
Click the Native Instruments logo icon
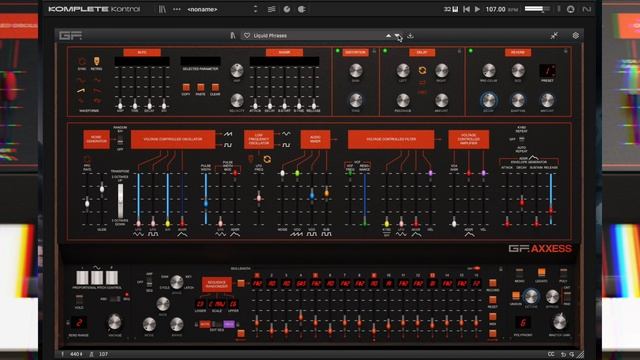587,9
